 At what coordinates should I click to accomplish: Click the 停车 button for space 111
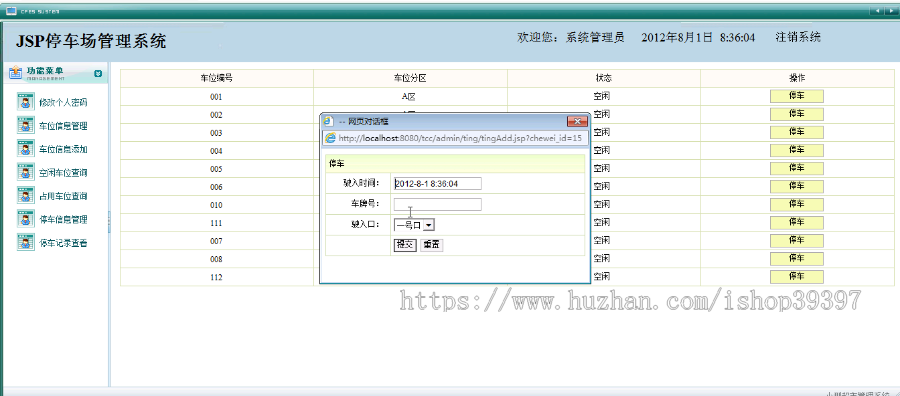point(797,222)
